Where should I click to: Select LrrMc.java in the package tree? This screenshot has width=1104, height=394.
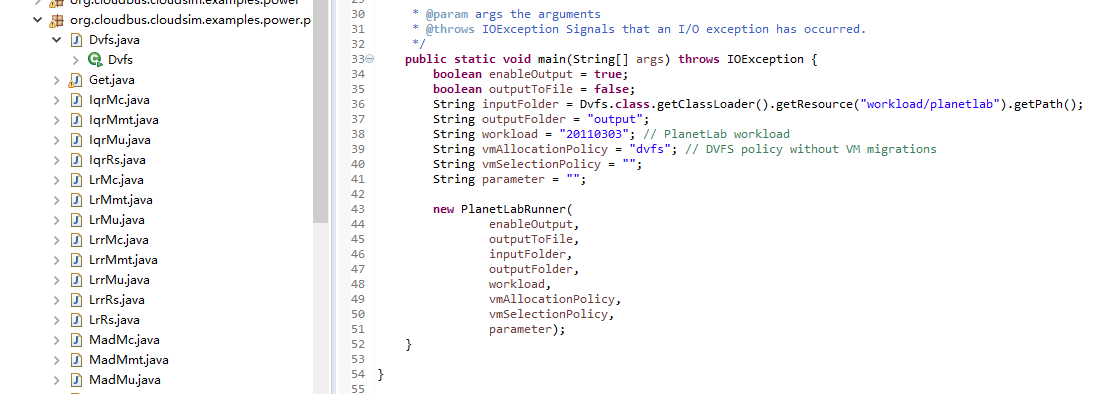pyautogui.click(x=120, y=240)
